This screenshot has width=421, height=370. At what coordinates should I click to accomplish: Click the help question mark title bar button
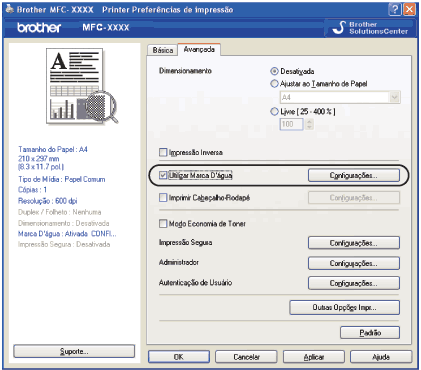(395, 9)
